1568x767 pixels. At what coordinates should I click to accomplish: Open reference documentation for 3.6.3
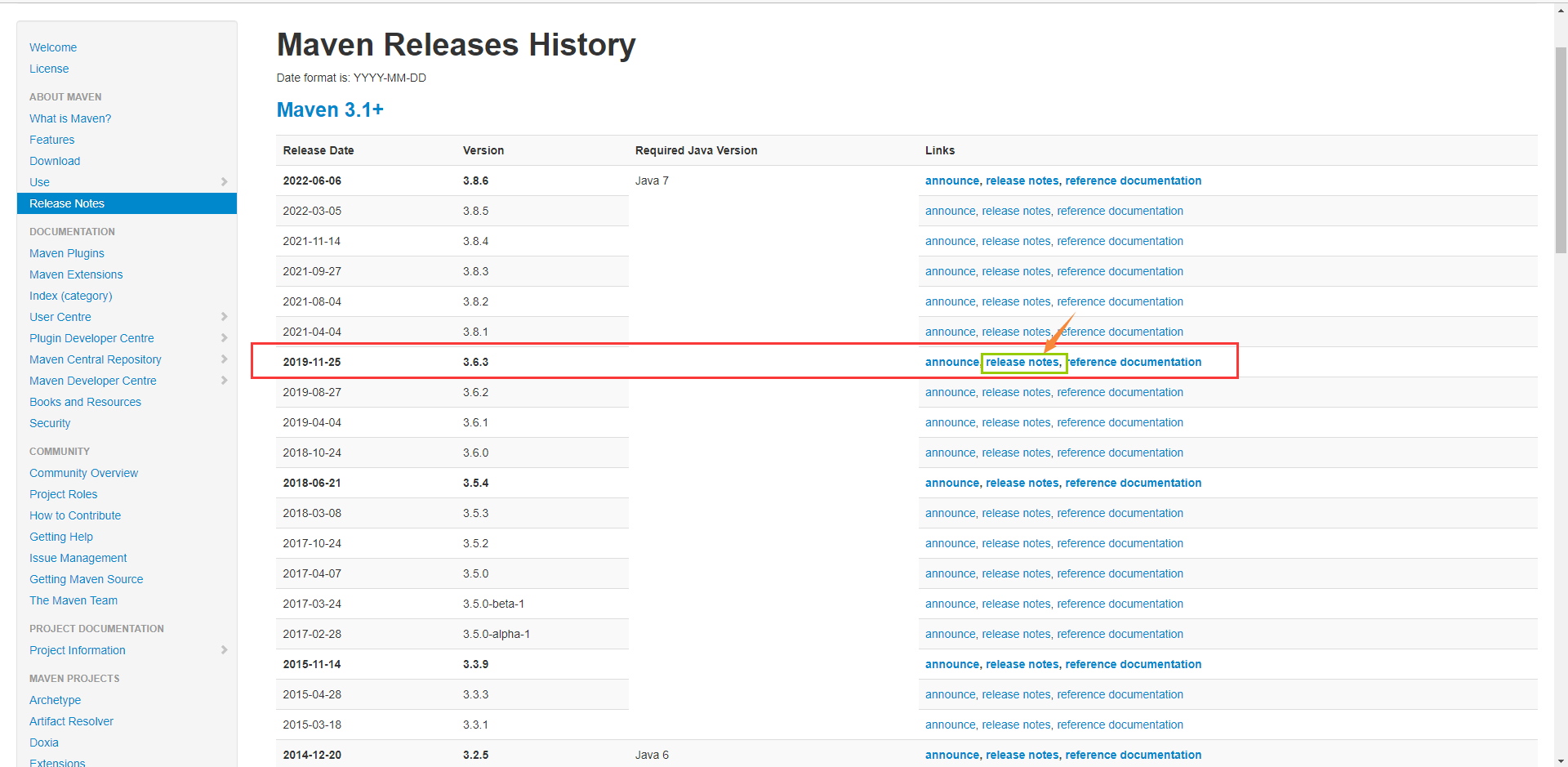pyautogui.click(x=1134, y=362)
